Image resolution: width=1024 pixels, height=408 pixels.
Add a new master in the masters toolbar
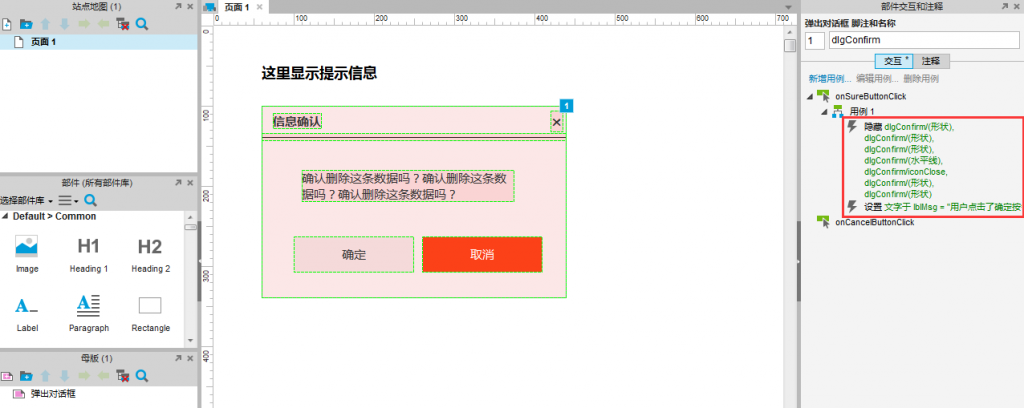tap(7, 376)
